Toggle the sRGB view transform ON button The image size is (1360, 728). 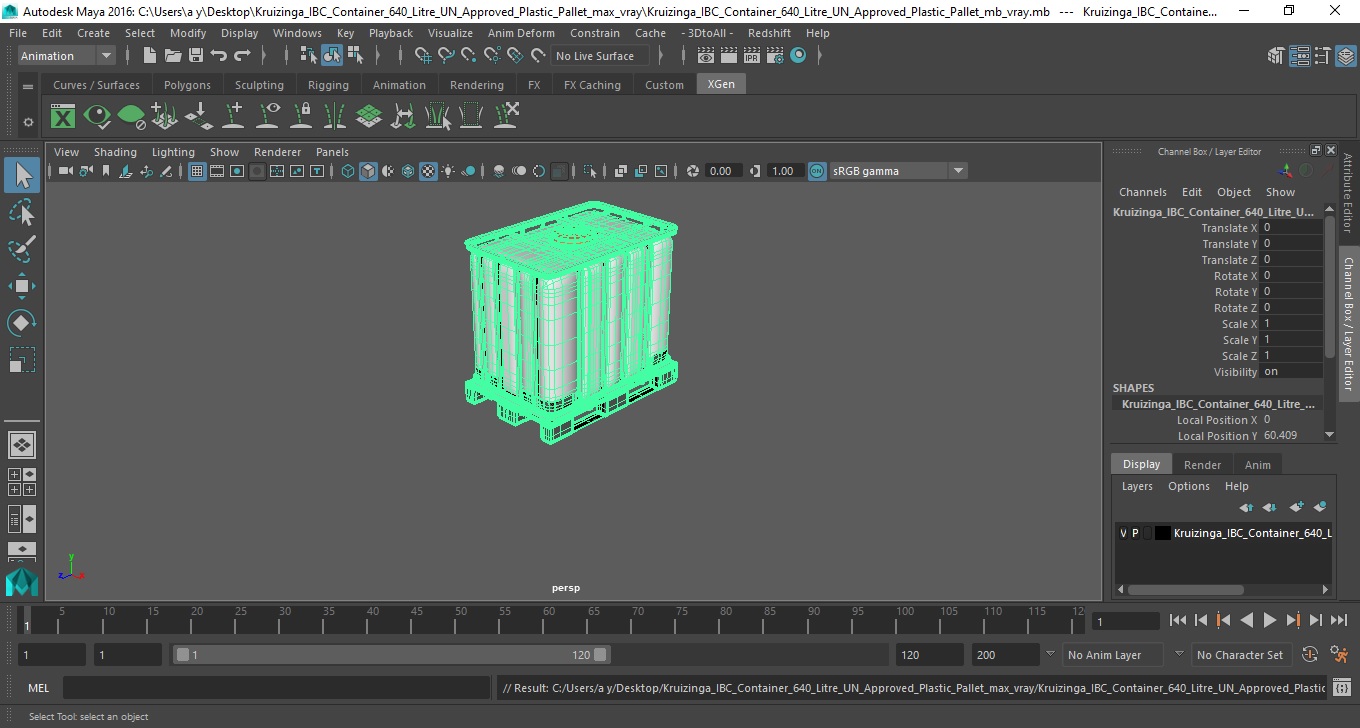point(817,171)
